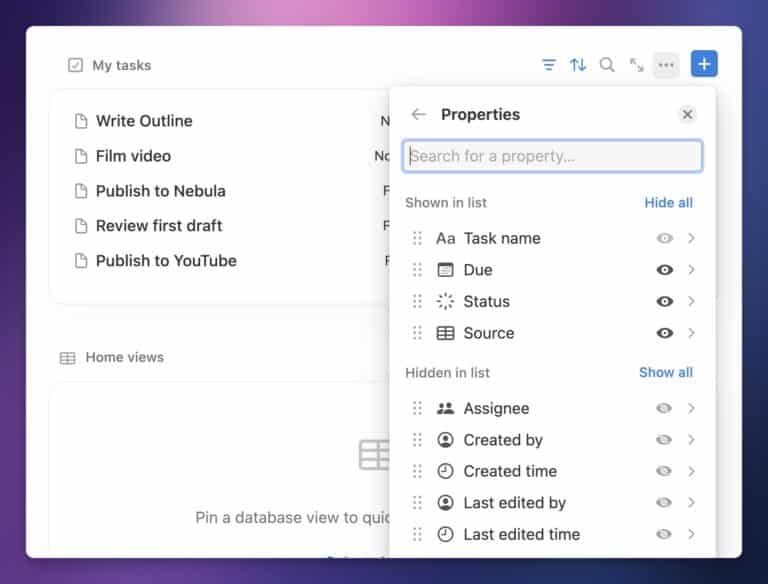Show the Last edited time eye toggle
The width and height of the screenshot is (768, 584).
[x=664, y=534]
